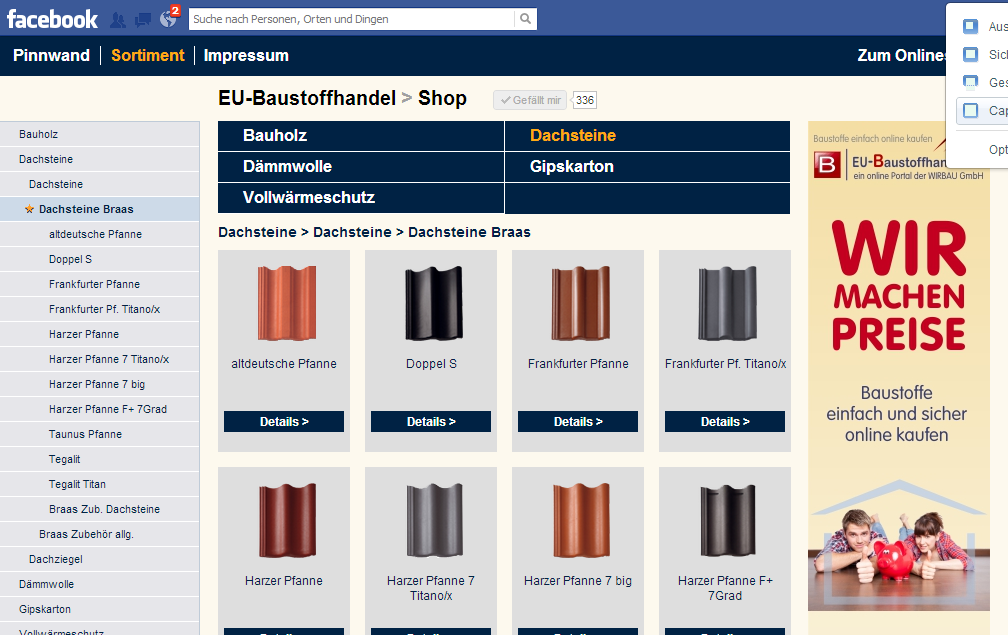The image size is (1008, 635).
Task: Select the Bauholz category tile
Action: click(361, 136)
